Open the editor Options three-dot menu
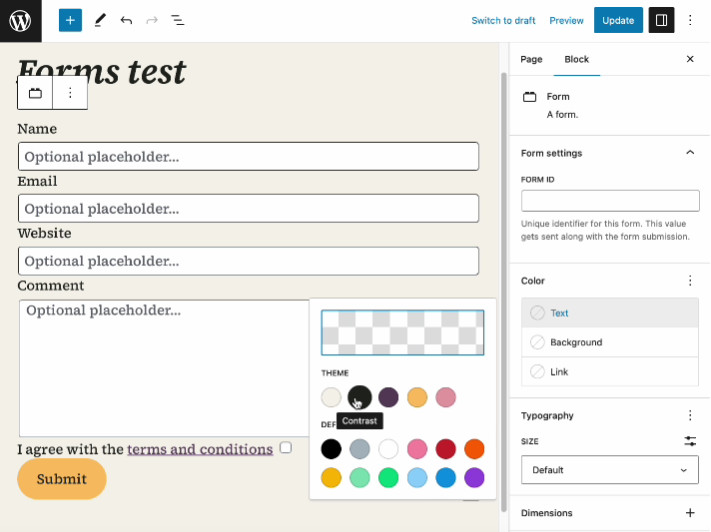This screenshot has height=532, width=711. [690, 20]
